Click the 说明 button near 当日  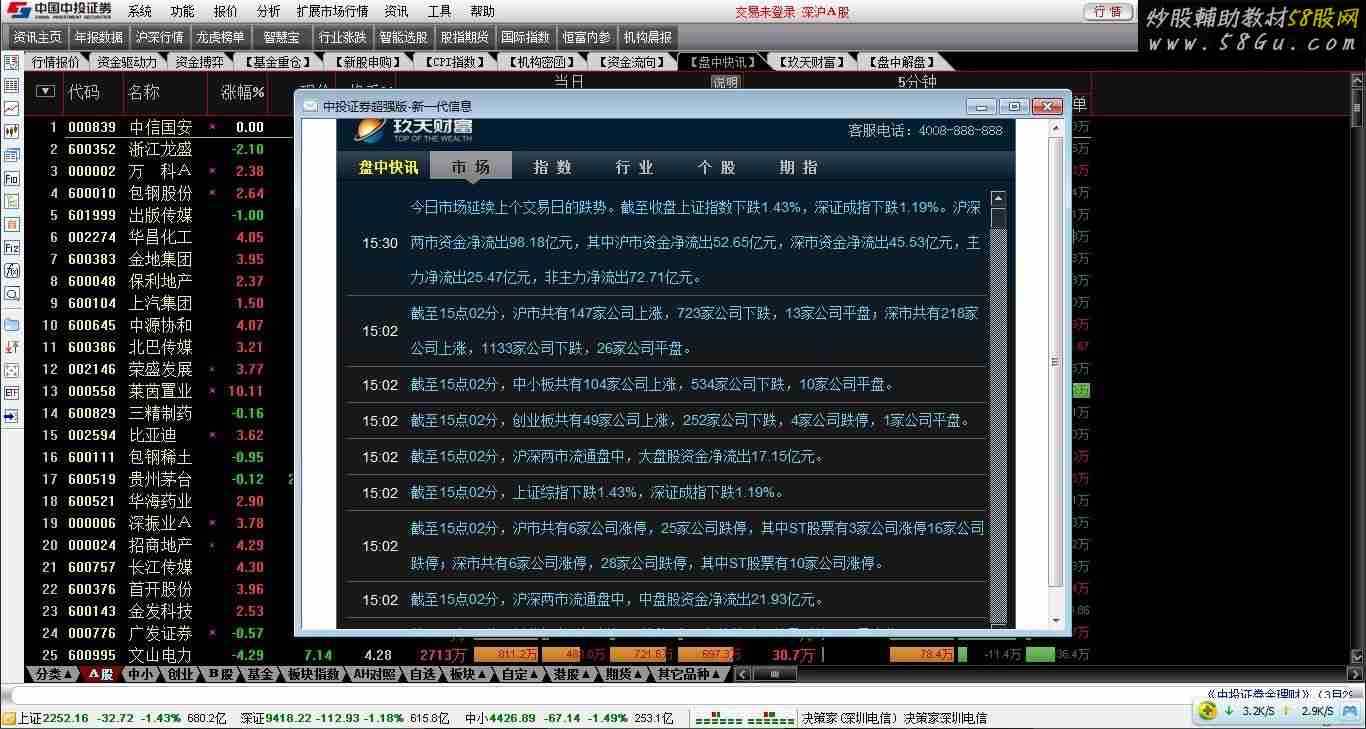(726, 83)
